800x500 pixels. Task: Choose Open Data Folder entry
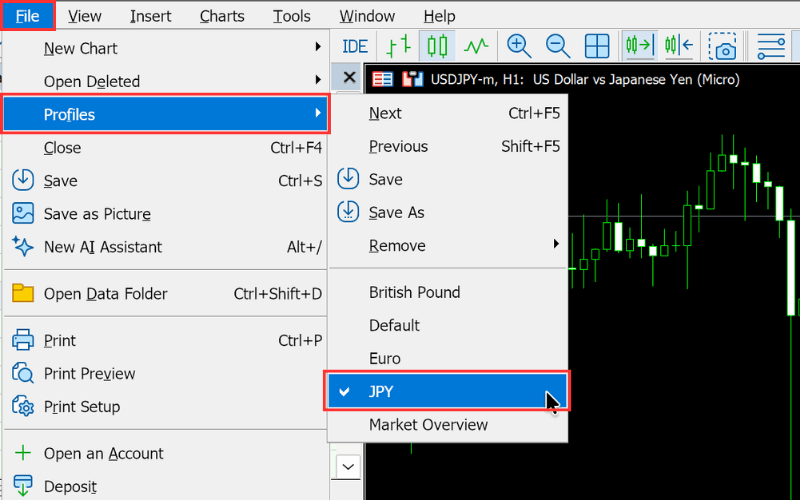click(x=165, y=294)
